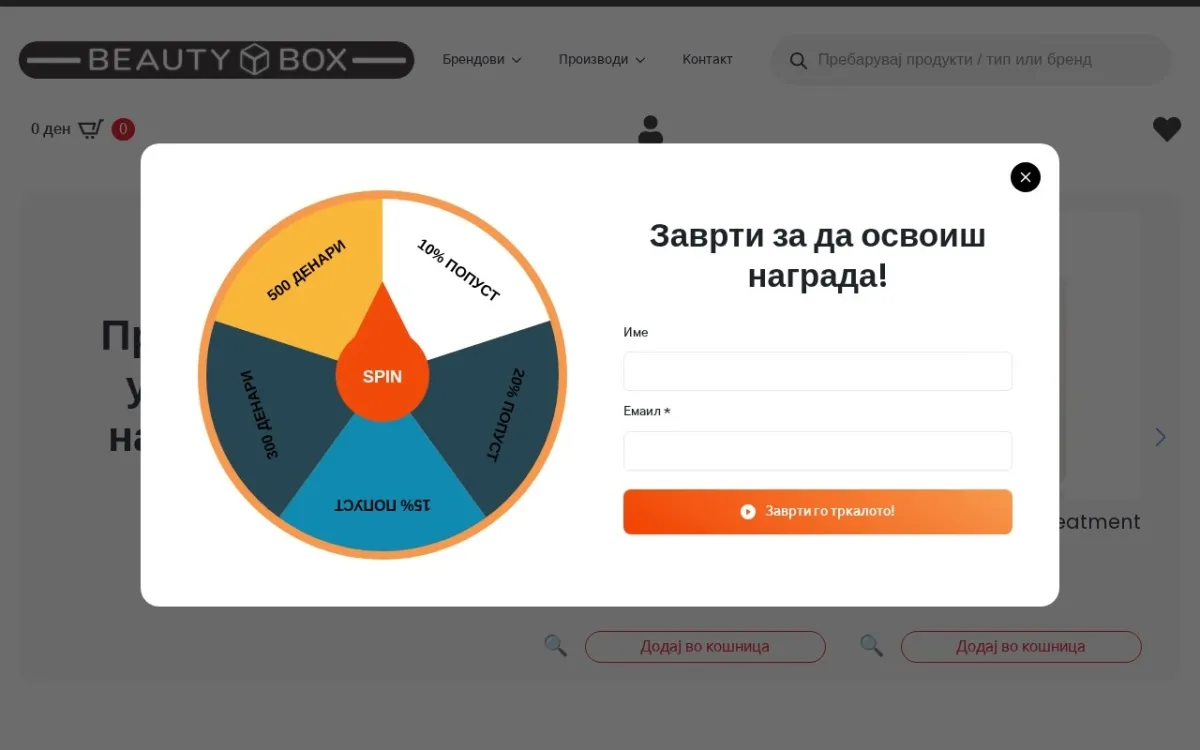Click the Емаил input field
The width and height of the screenshot is (1200, 750).
[x=817, y=450]
